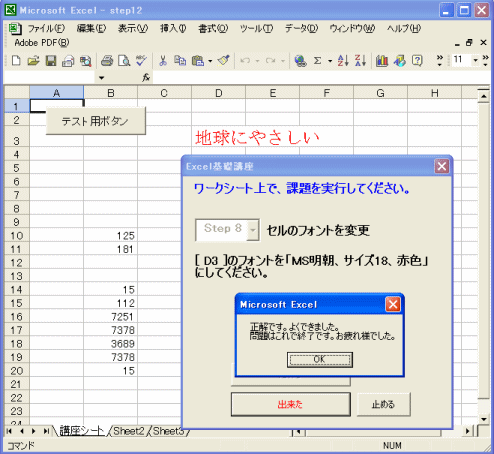The height and width of the screenshot is (454, 494).
Task: Click the Cut scissors icon
Action: click(163, 61)
